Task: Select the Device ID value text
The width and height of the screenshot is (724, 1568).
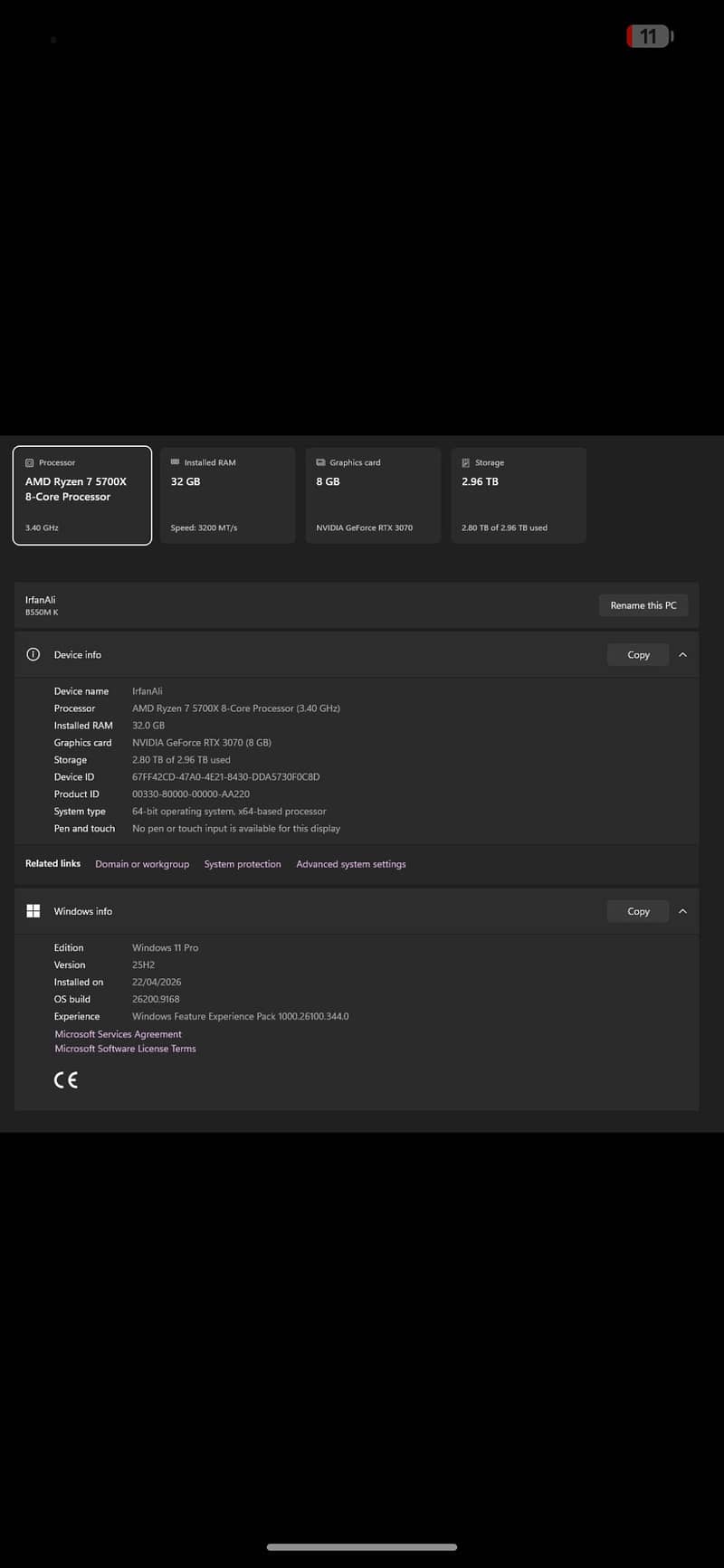Action: tap(225, 777)
